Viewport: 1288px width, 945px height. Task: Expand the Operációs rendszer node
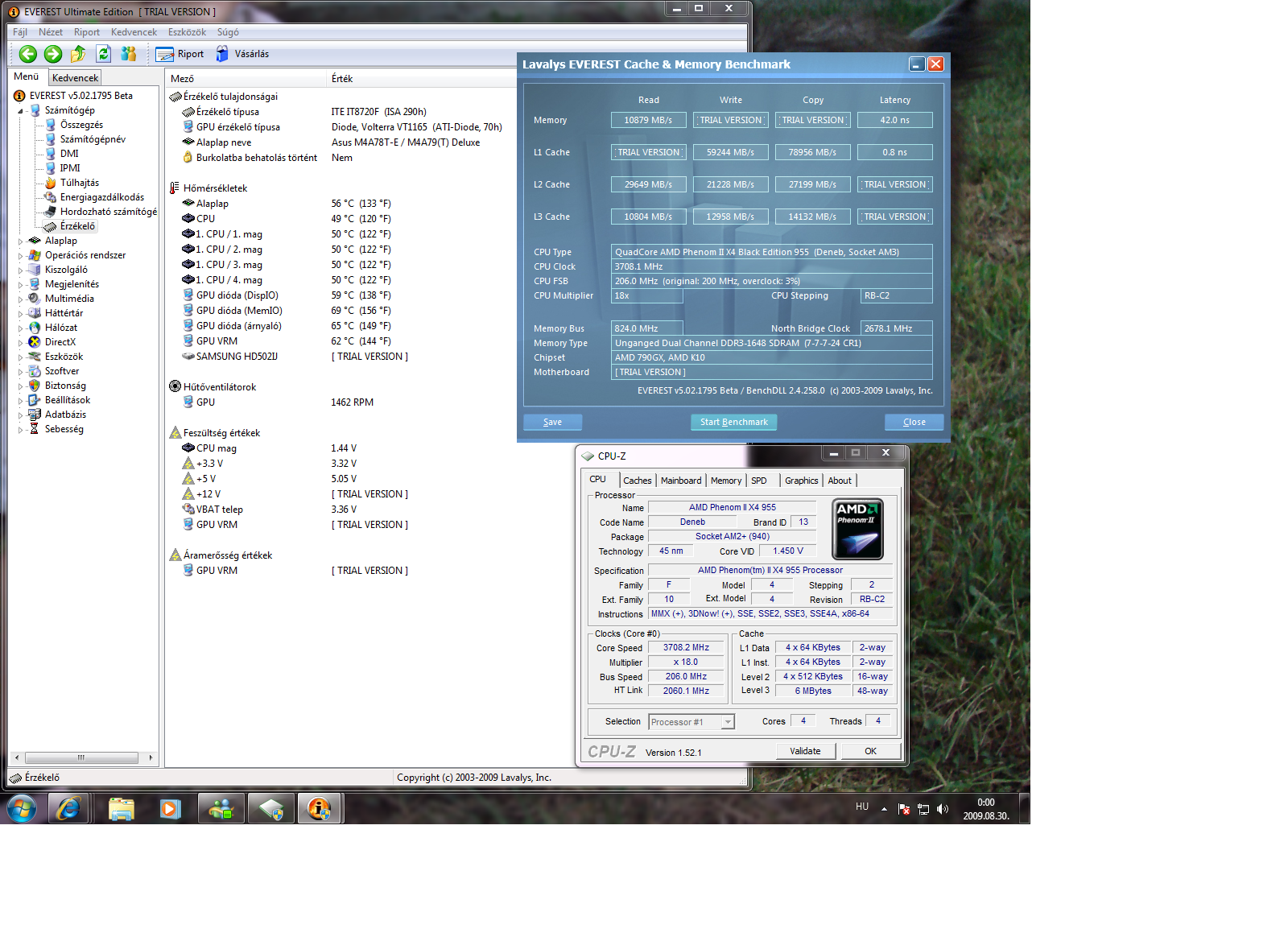(x=20, y=255)
